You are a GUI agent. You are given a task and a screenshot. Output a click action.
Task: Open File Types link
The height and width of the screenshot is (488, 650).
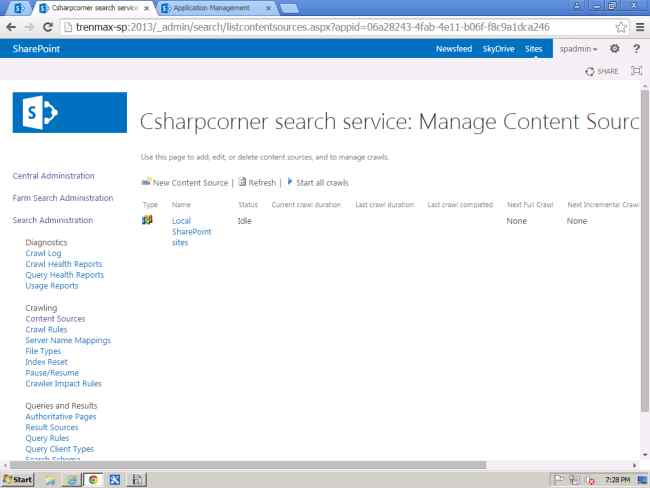[x=43, y=351]
